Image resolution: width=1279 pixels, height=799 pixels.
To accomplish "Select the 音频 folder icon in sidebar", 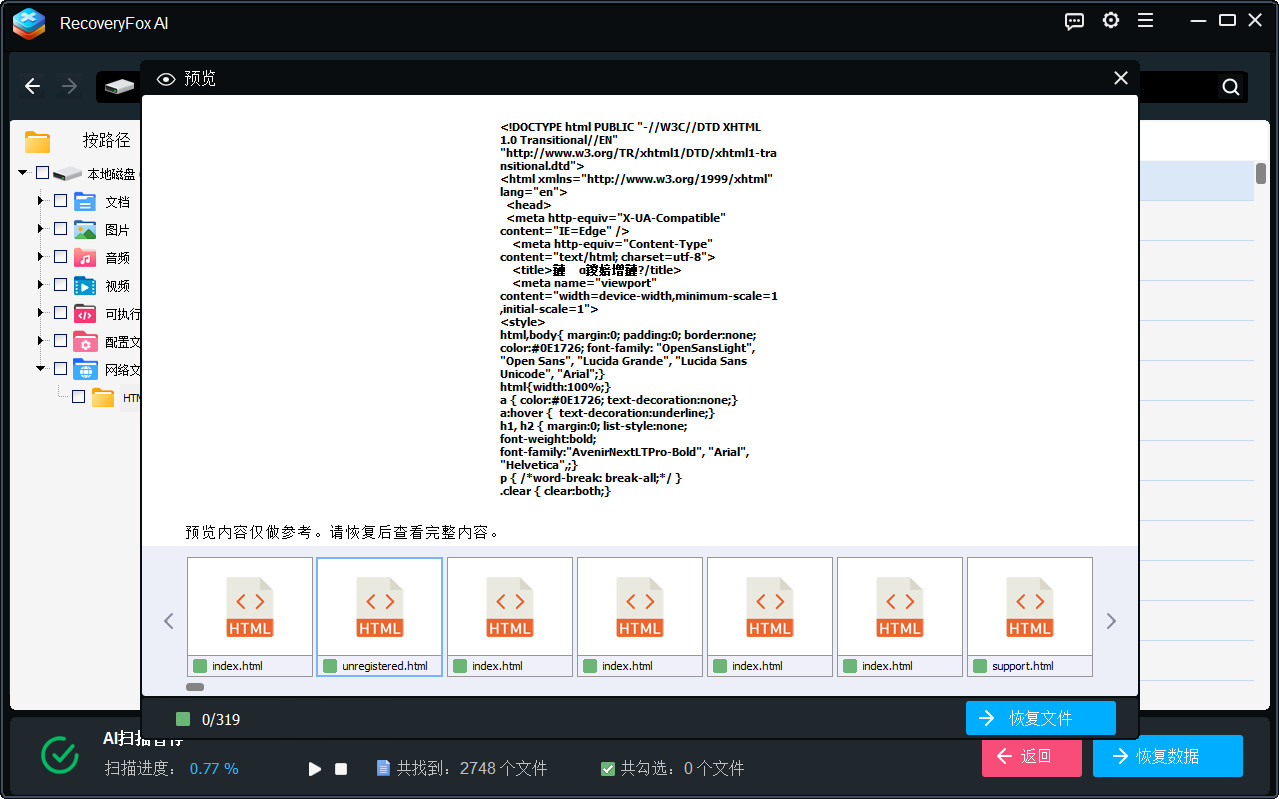I will pos(84,257).
